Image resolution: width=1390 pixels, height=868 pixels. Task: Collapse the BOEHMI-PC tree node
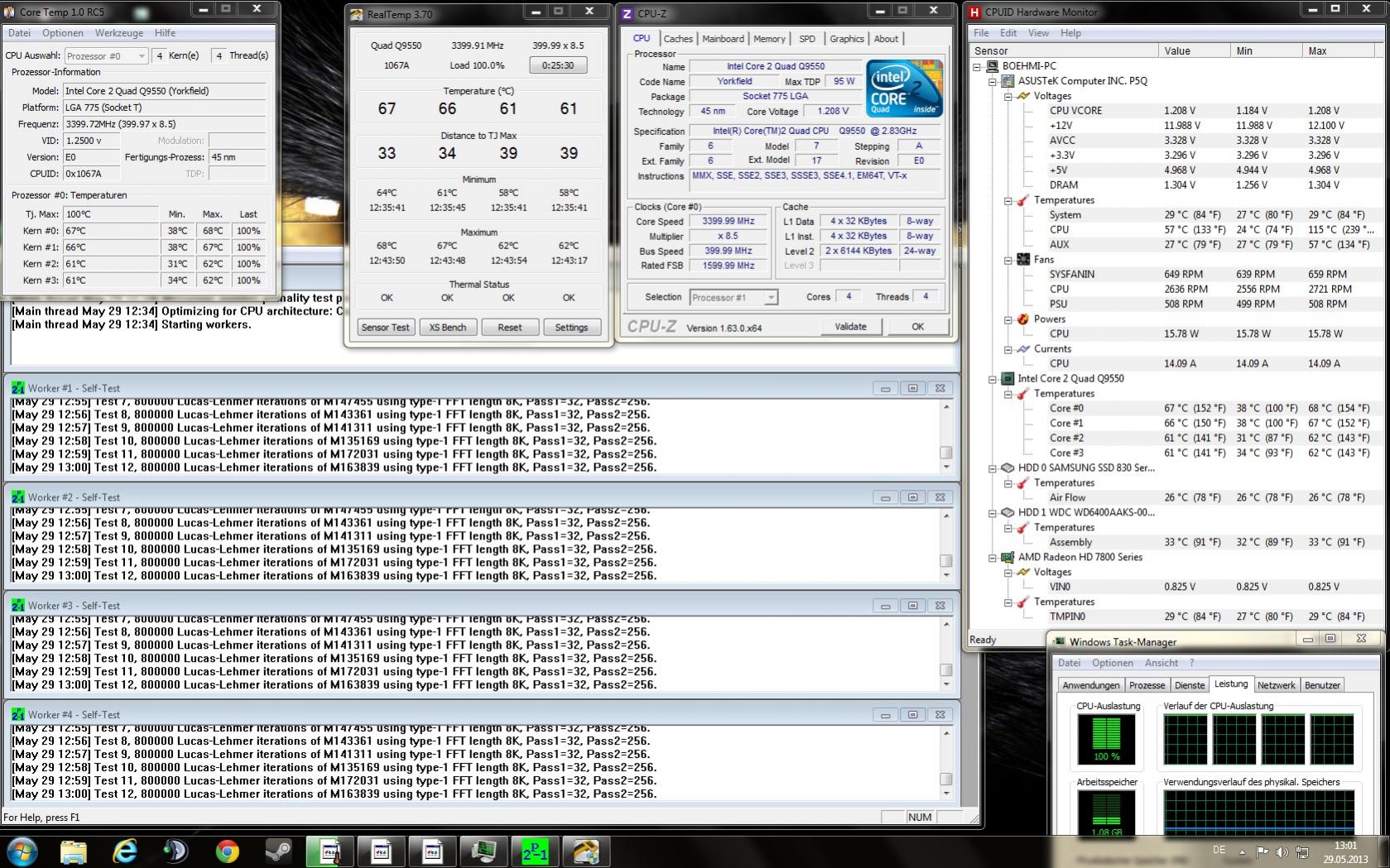[977, 66]
